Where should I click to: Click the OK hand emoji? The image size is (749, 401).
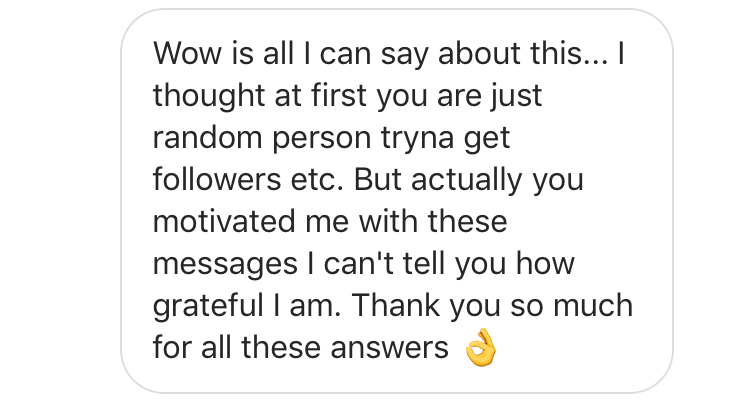pos(481,347)
